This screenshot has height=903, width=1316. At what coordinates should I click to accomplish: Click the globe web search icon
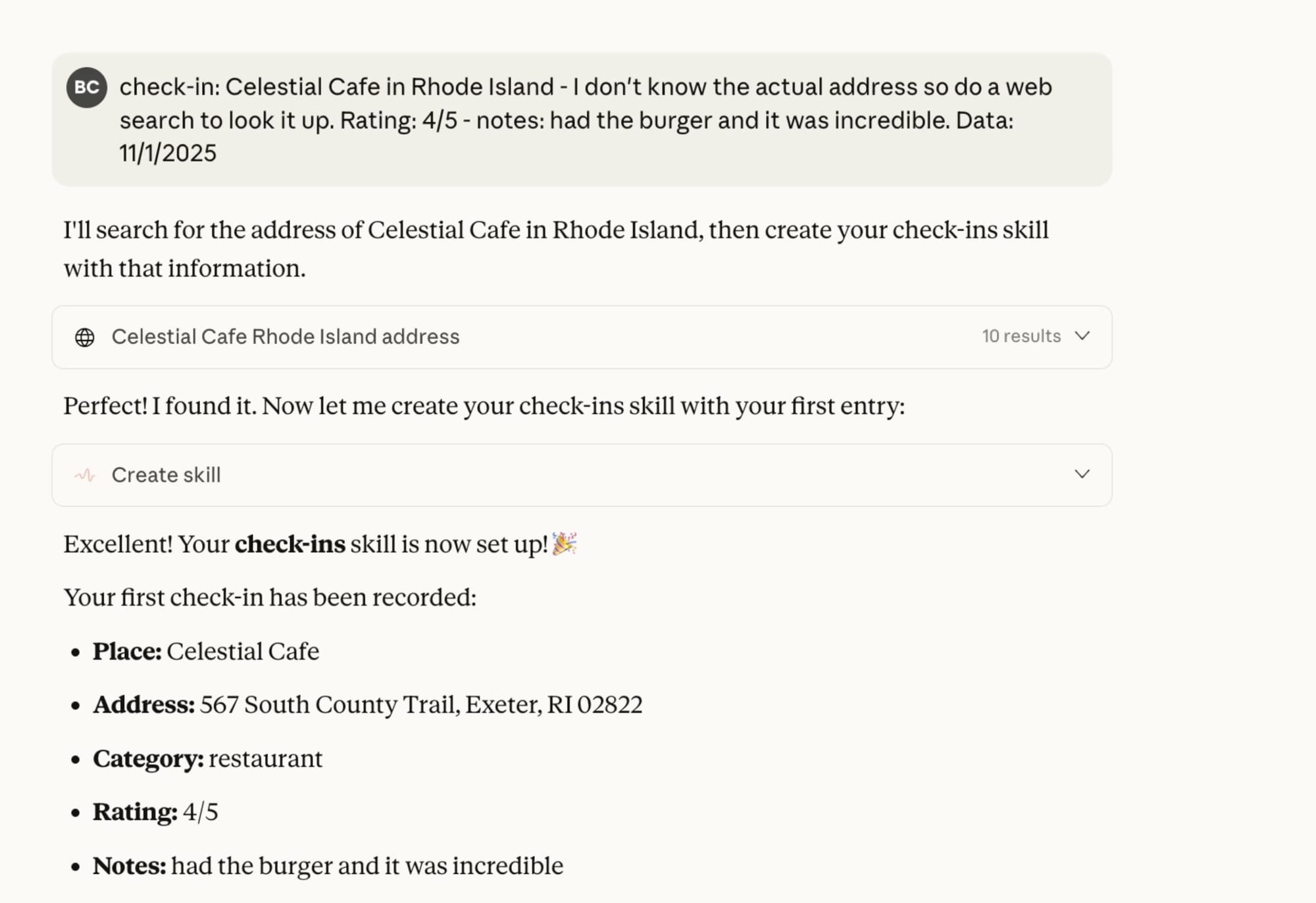click(x=85, y=337)
